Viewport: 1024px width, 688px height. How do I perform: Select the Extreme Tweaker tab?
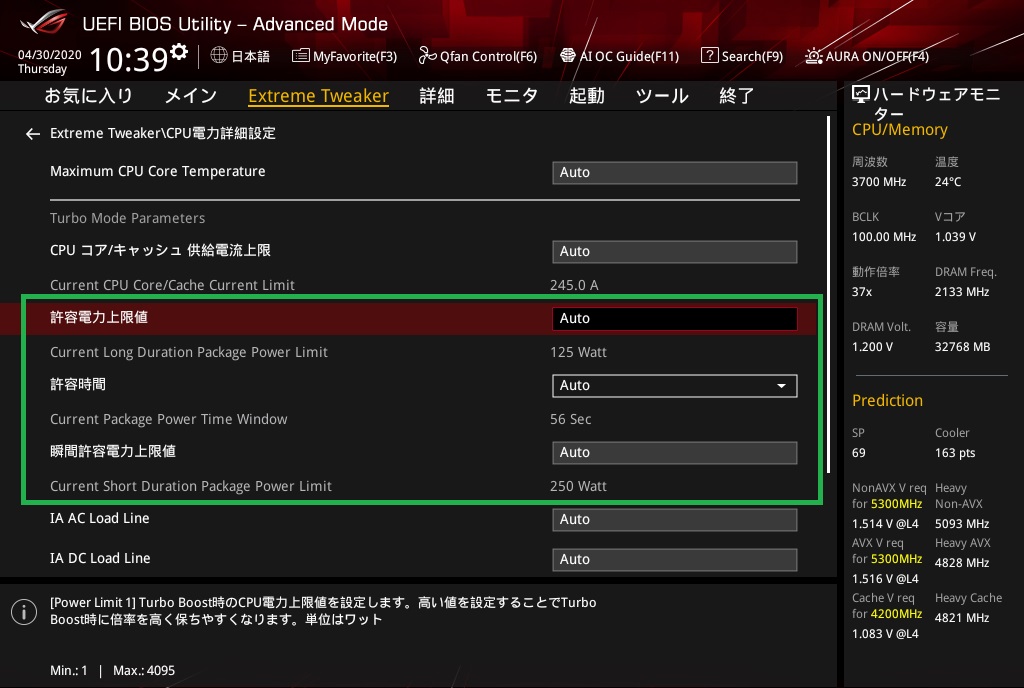(319, 96)
